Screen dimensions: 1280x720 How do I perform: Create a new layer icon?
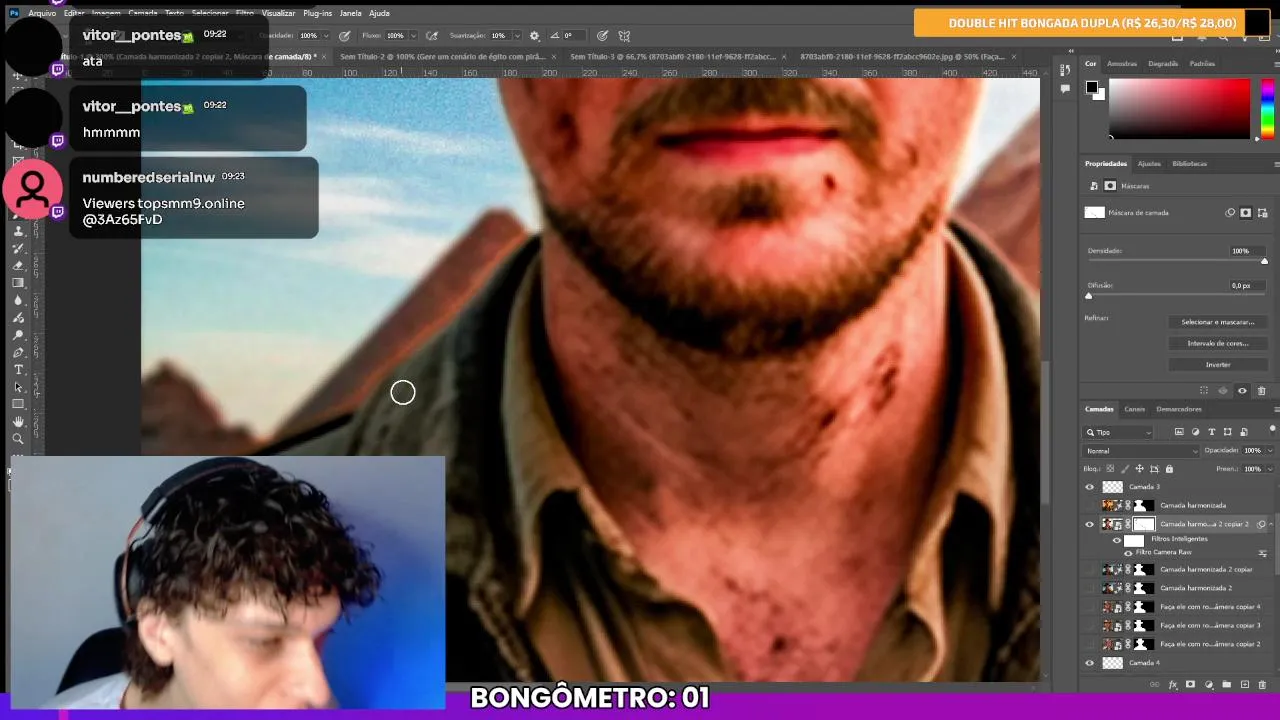click(x=1245, y=684)
